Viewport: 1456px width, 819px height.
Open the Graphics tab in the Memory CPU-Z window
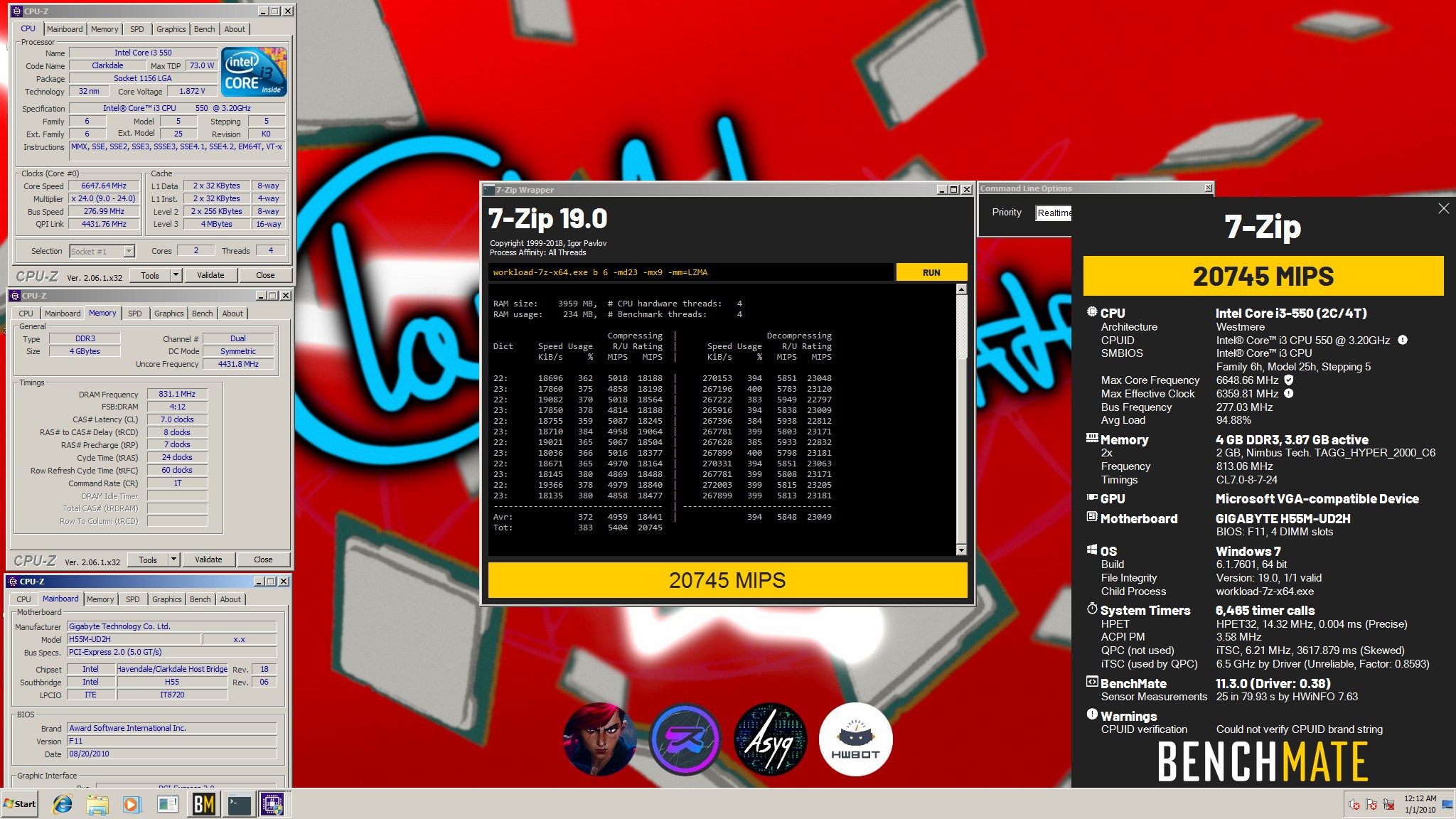click(168, 314)
